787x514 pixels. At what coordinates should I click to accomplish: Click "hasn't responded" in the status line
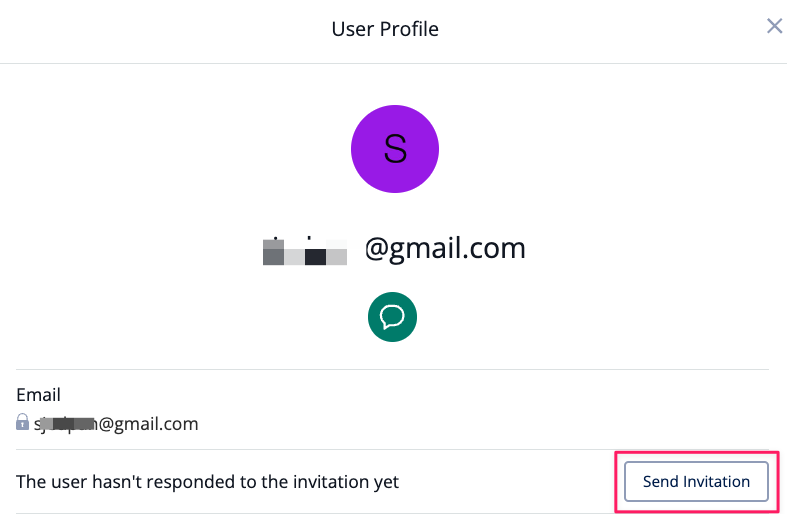147,482
